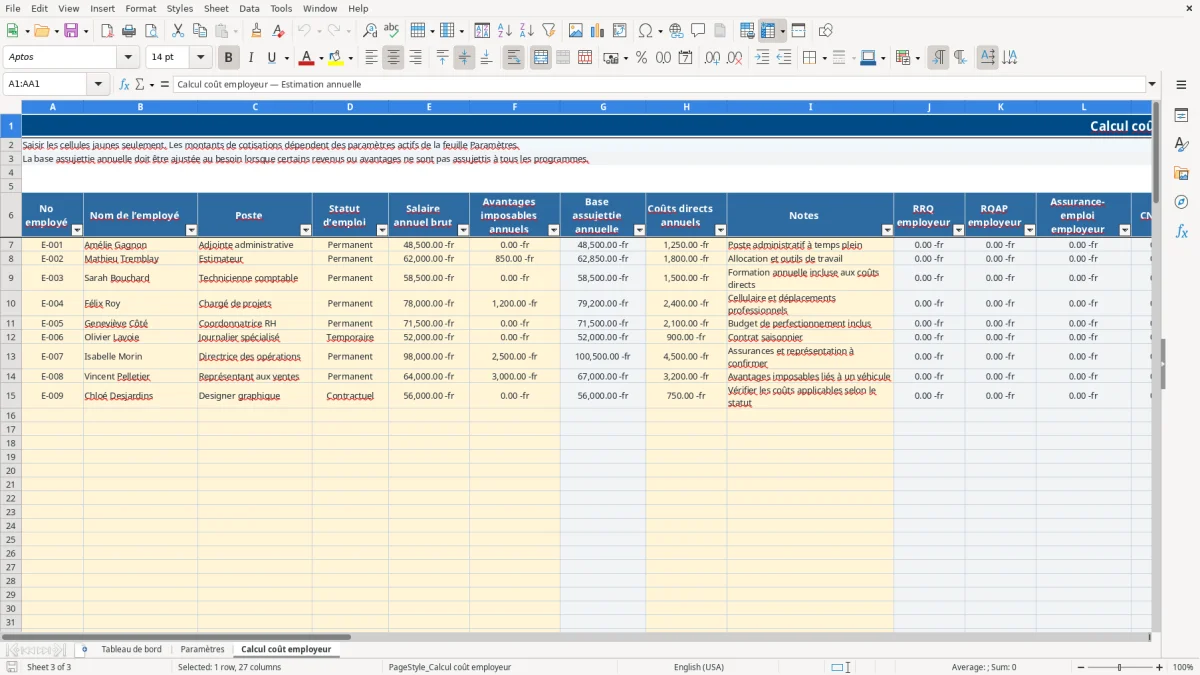This screenshot has height=675, width=1200.
Task: Click the Undo arrow
Action: click(x=304, y=31)
